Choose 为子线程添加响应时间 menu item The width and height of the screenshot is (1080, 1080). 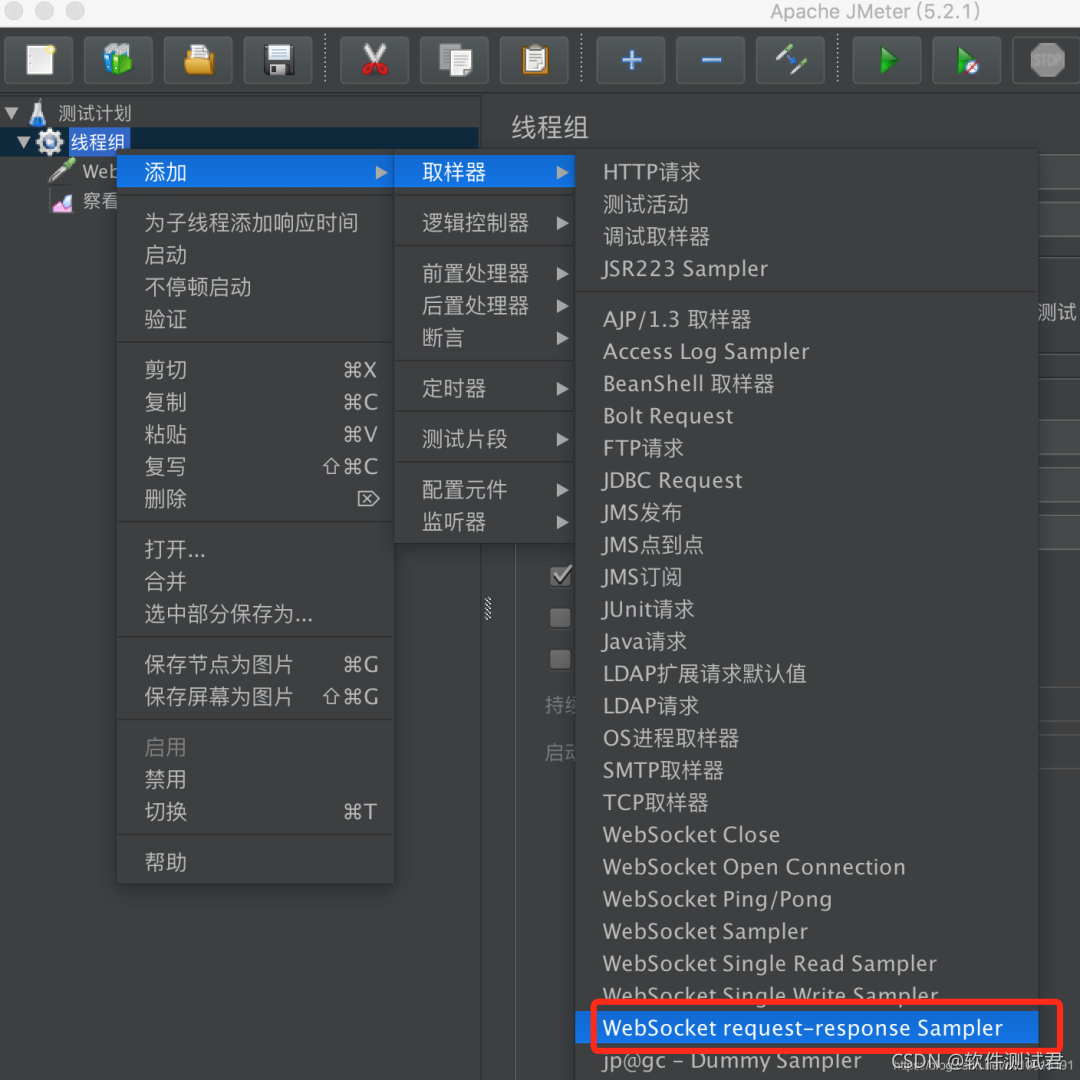point(255,222)
